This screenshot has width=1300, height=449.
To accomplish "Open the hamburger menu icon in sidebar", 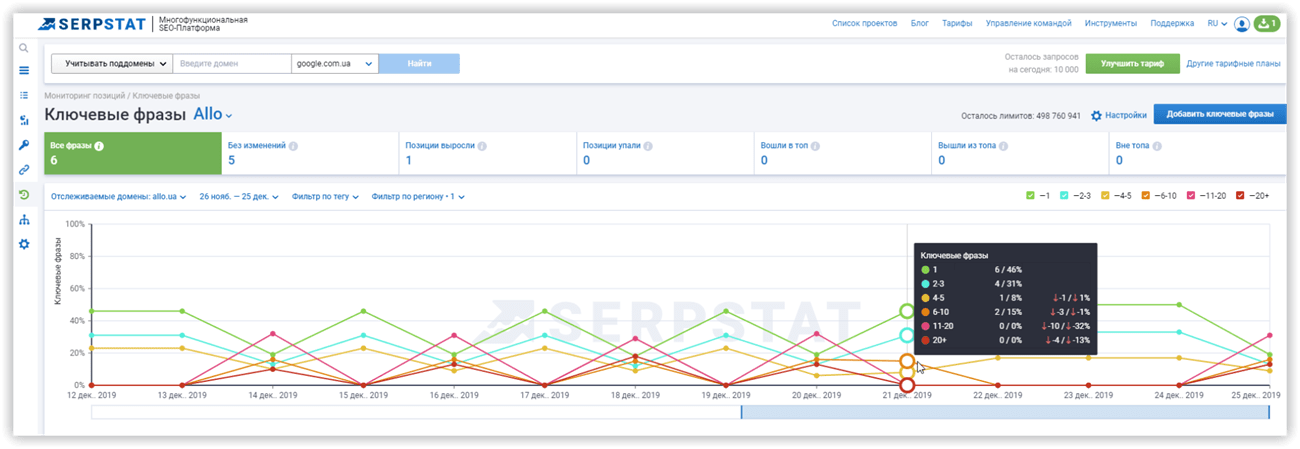I will [24, 71].
